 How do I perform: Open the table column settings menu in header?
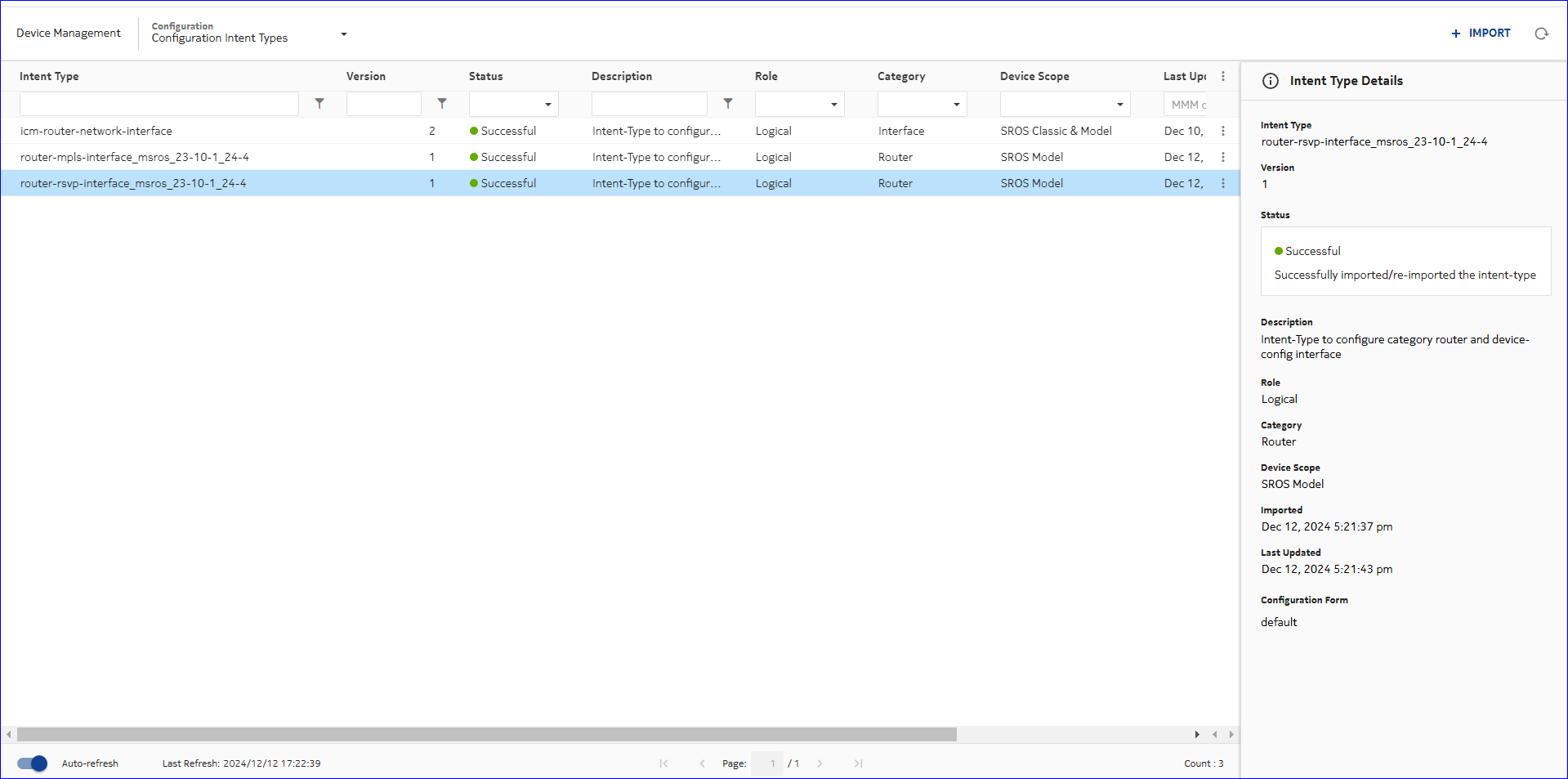point(1222,76)
